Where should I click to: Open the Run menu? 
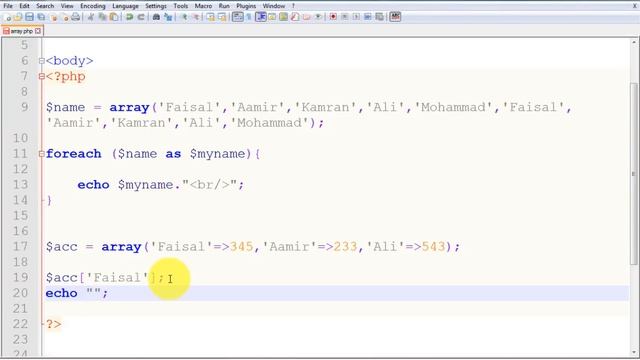[x=224, y=6]
